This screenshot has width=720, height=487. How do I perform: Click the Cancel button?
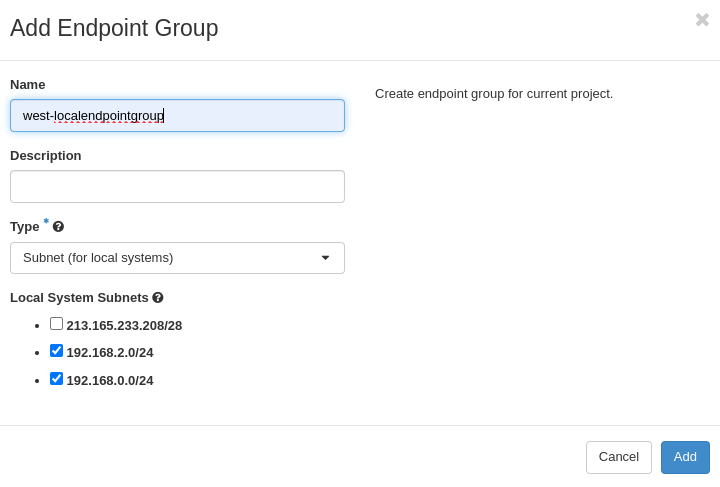click(x=618, y=457)
